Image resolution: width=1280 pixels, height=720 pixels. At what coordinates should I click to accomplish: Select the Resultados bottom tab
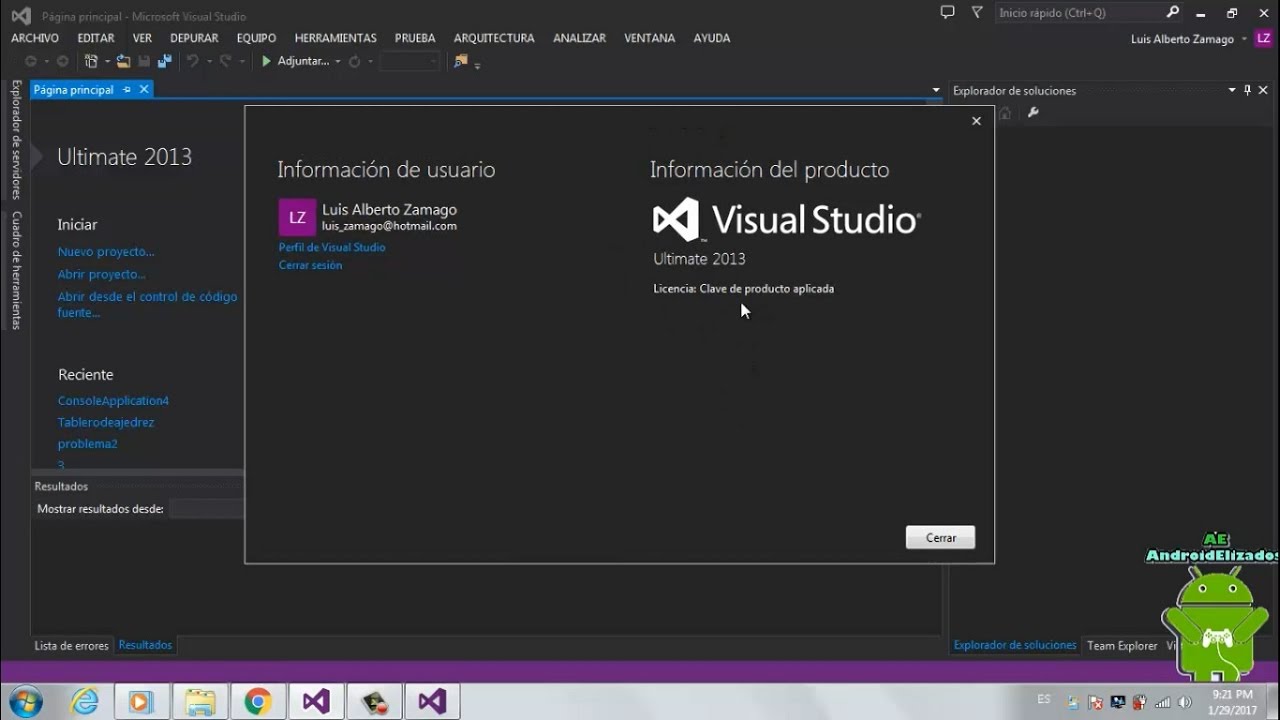click(146, 645)
